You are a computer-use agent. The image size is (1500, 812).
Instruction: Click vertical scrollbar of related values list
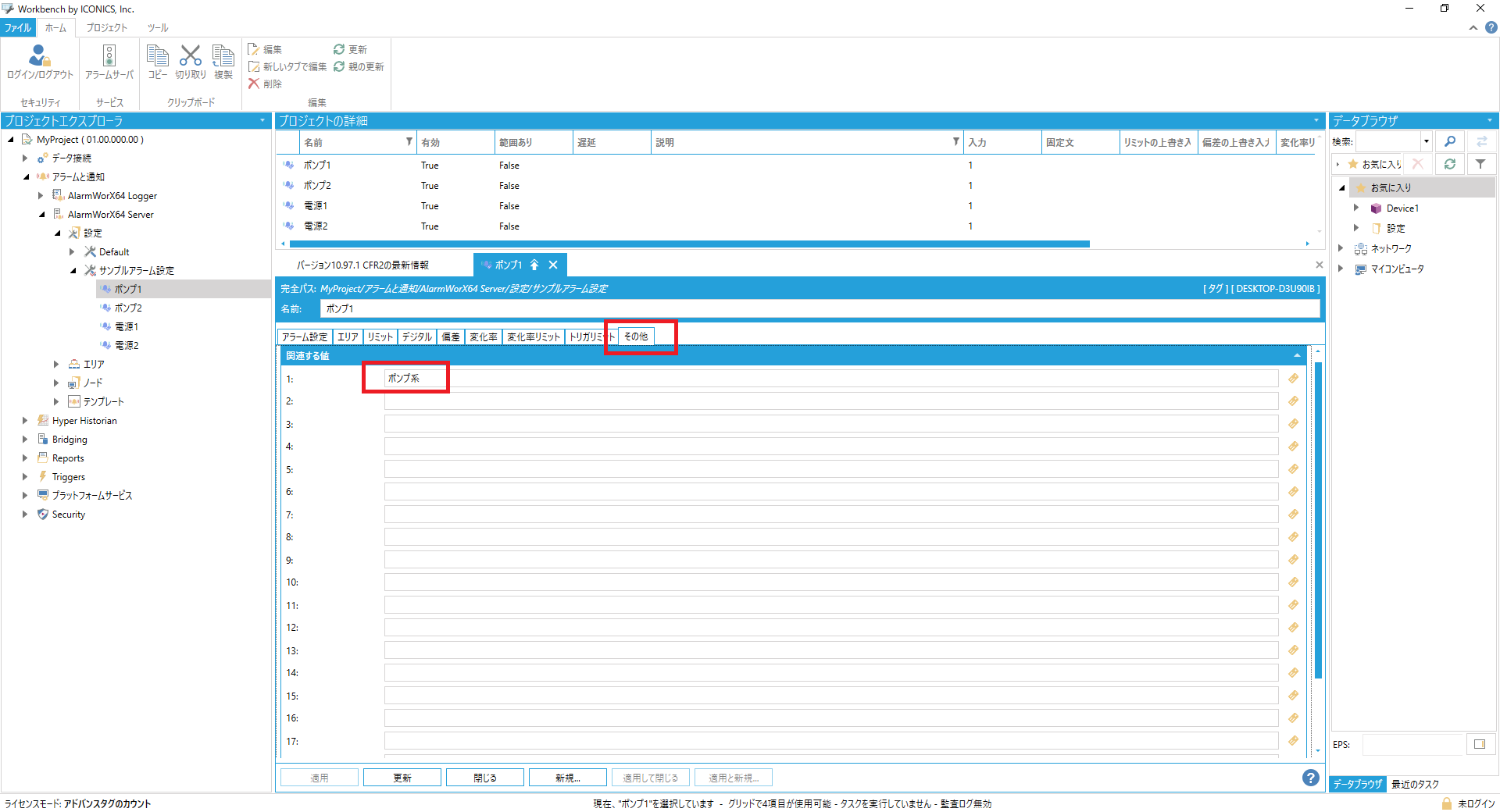pos(1318,520)
